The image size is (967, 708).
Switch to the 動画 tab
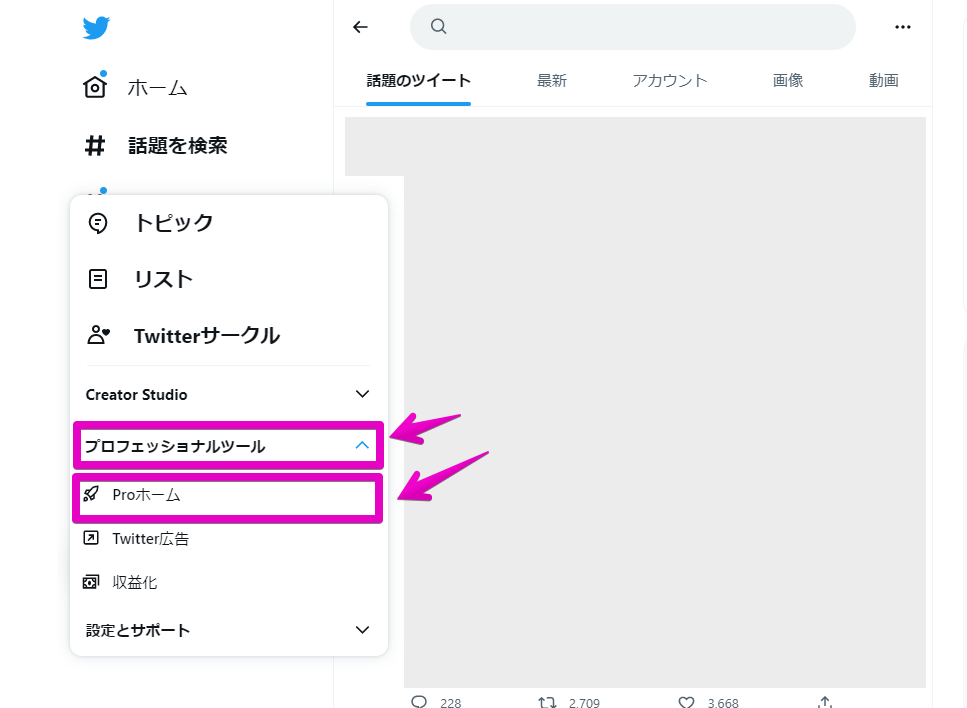click(x=883, y=81)
